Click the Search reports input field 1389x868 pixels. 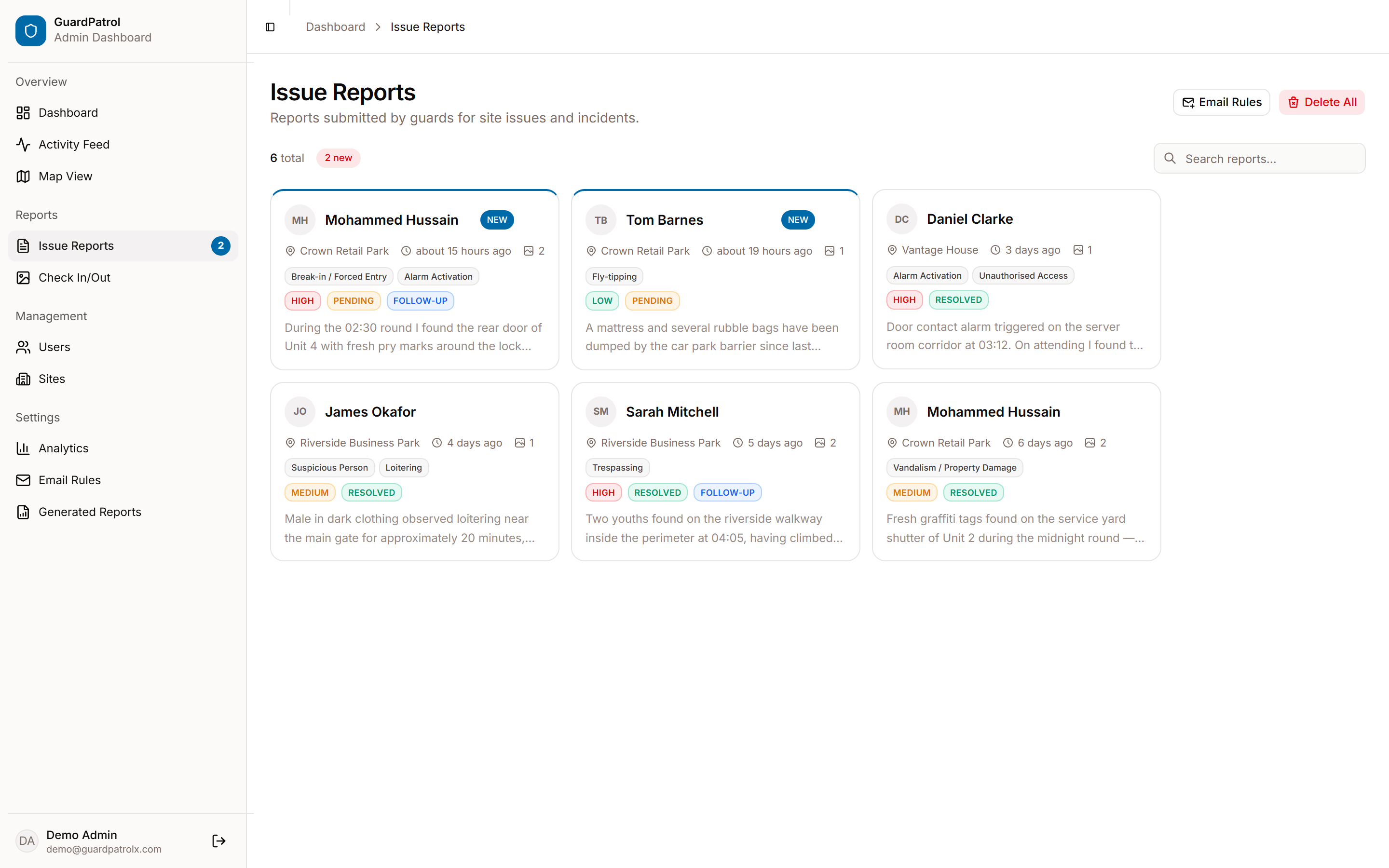(1259, 159)
